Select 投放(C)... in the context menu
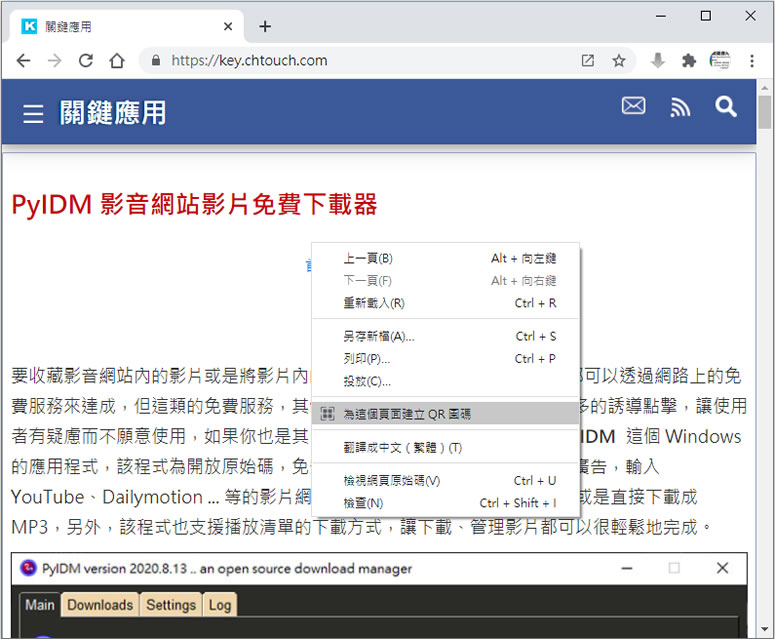Screen dimensions: 775x639 point(445,381)
